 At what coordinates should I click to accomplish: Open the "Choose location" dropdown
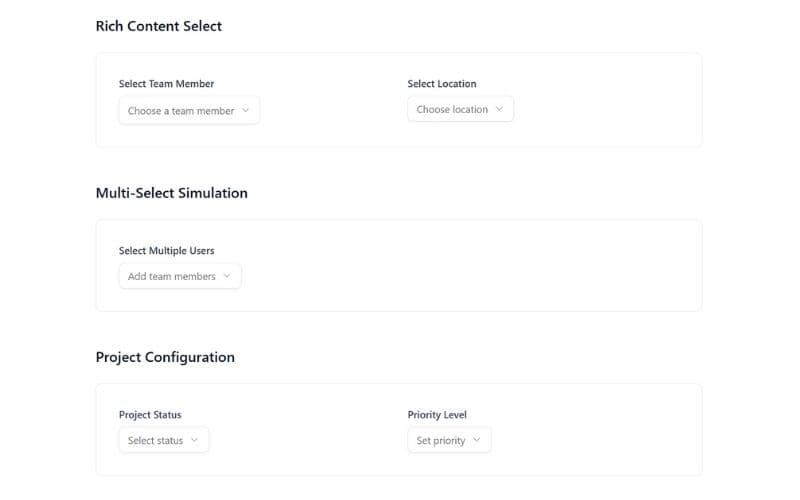(x=460, y=109)
